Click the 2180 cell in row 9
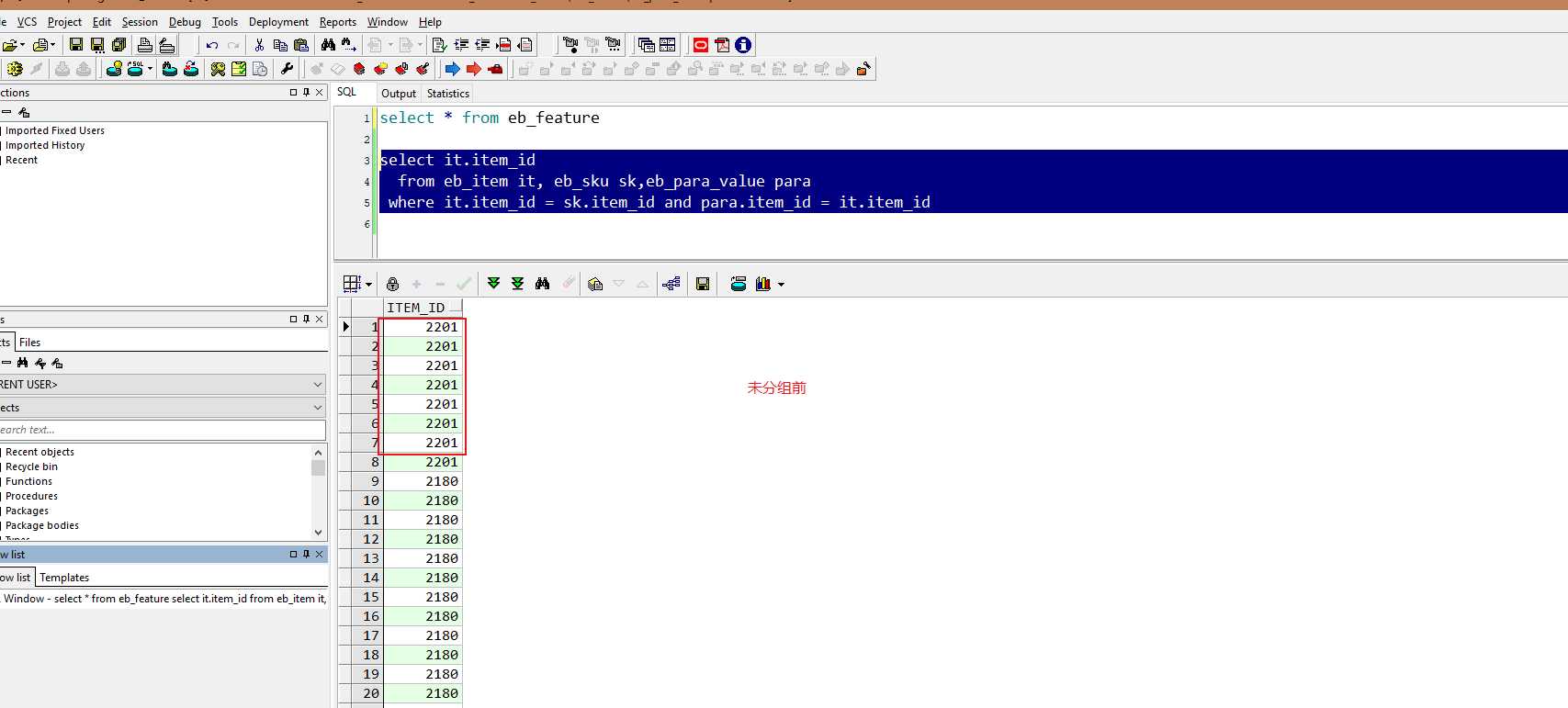Screen dimensions: 1568x708 422,481
